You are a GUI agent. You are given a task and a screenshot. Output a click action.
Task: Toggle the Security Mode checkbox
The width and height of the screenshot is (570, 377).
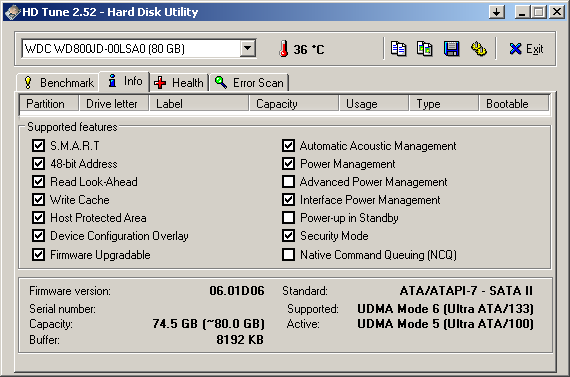288,236
